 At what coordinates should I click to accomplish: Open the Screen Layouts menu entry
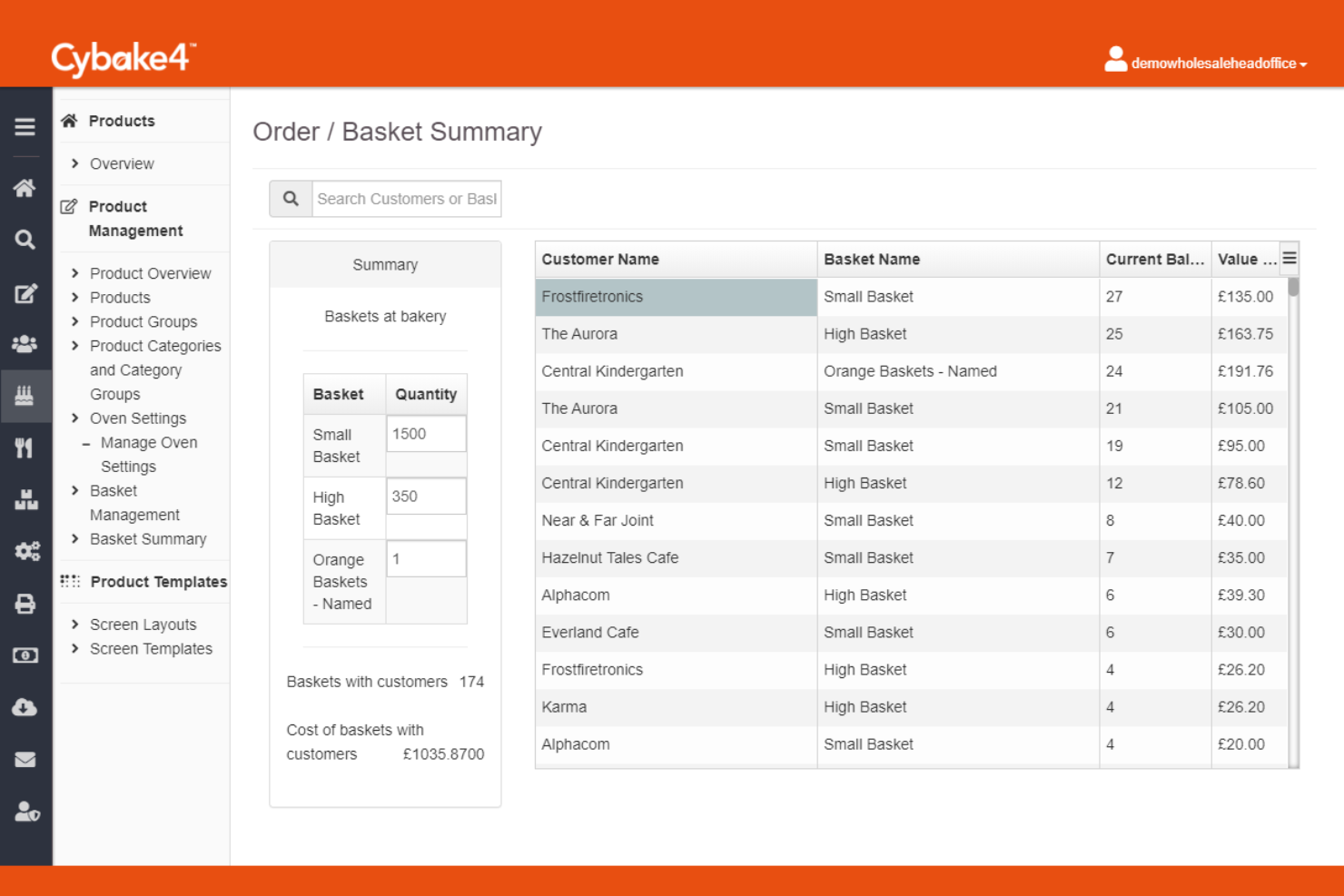(x=143, y=625)
